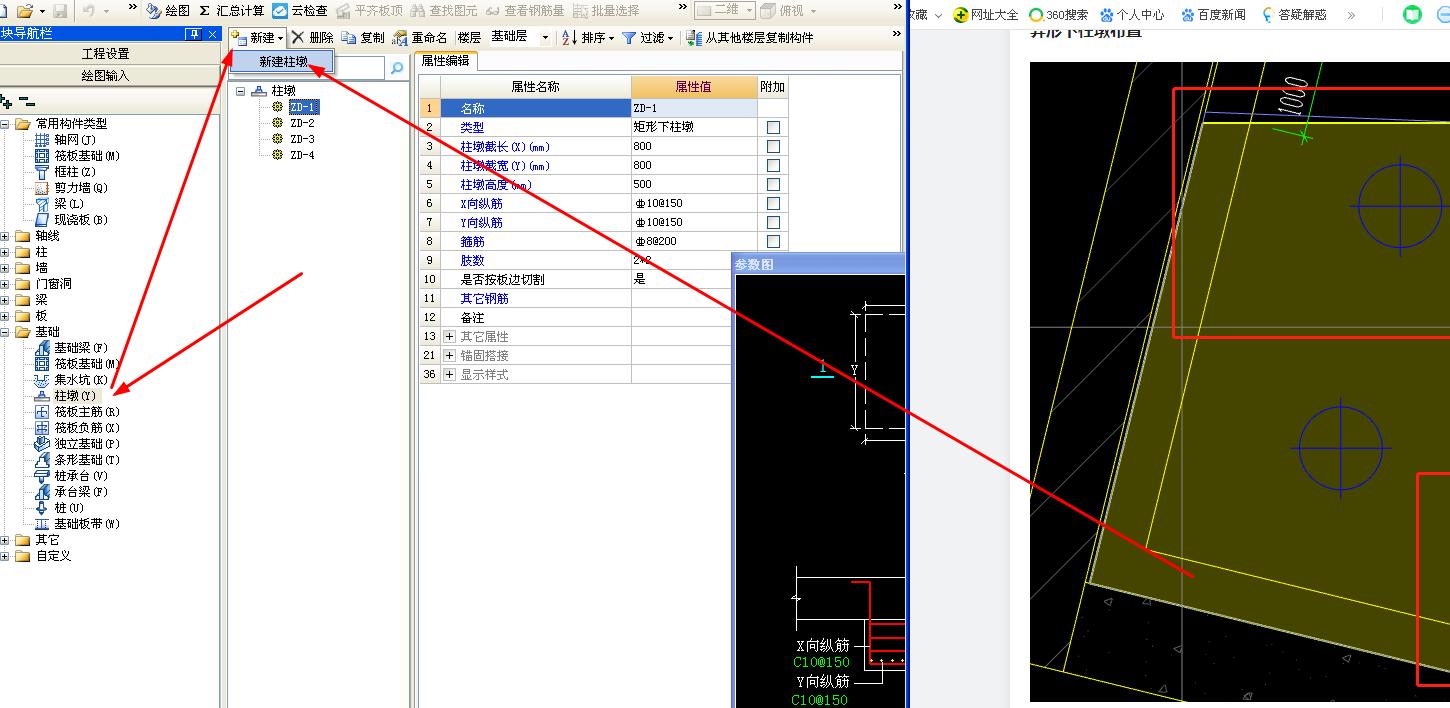Select 筏板主筋(R) icon in tree
Viewport: 1450px width, 708px height.
click(x=42, y=412)
